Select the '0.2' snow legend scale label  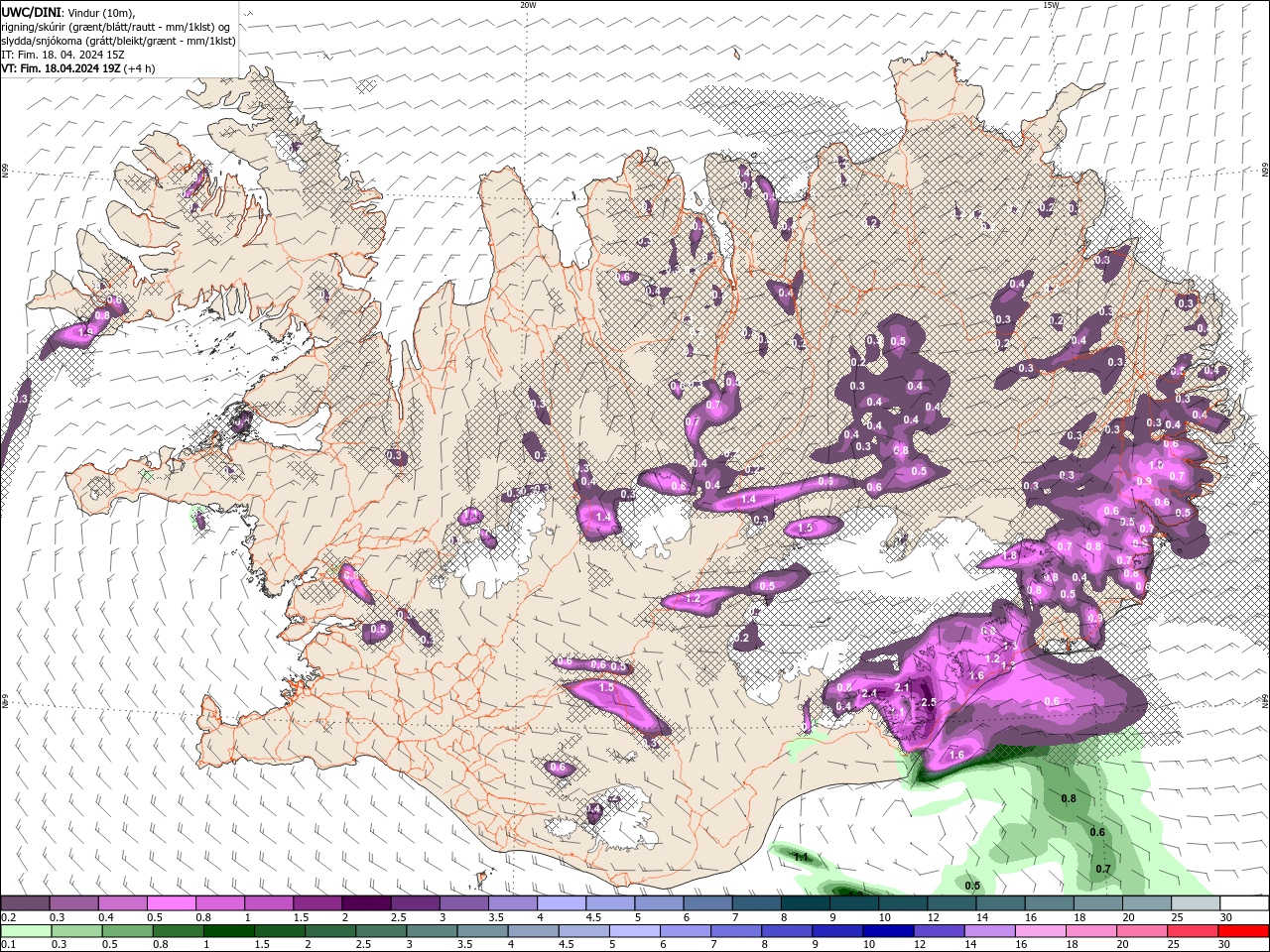(x=8, y=917)
